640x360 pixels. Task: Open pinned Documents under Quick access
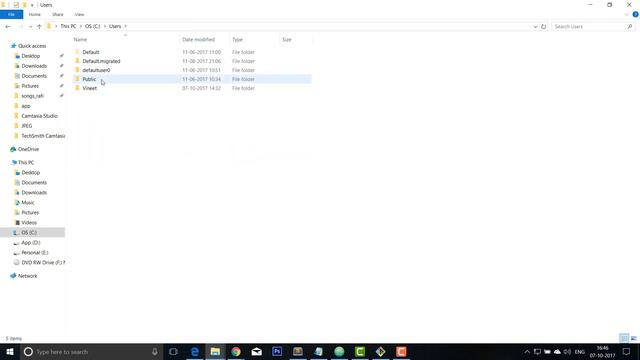34,76
